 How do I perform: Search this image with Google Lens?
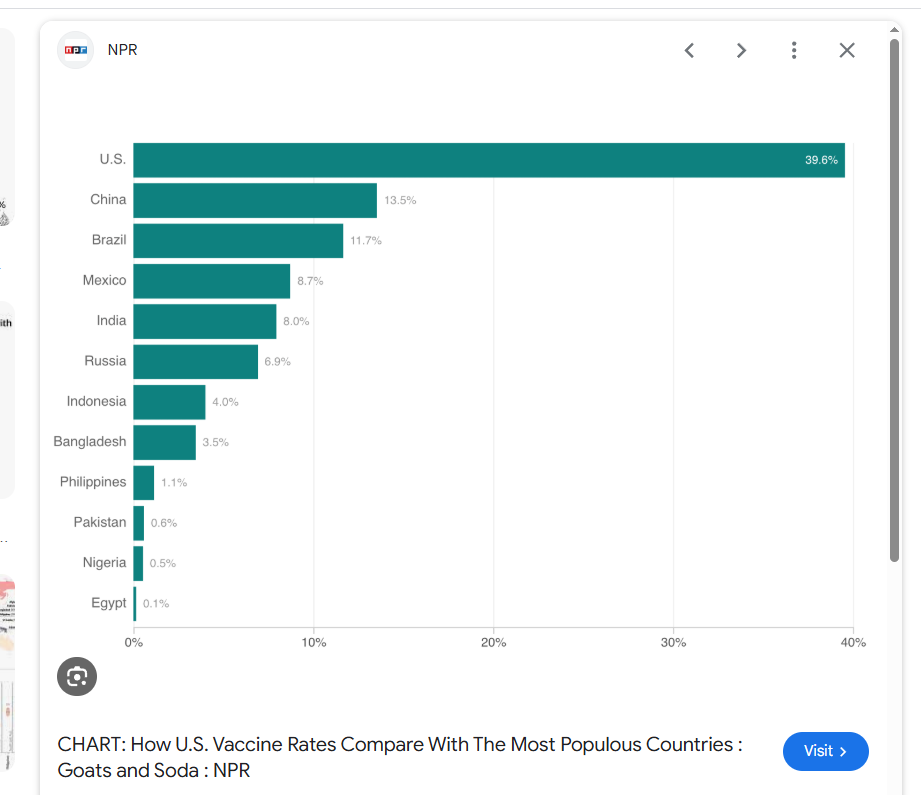(x=77, y=677)
